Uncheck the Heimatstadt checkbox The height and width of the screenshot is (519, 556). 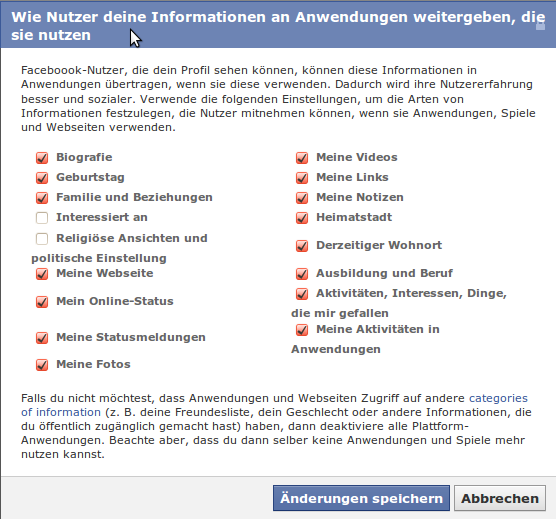pos(302,218)
